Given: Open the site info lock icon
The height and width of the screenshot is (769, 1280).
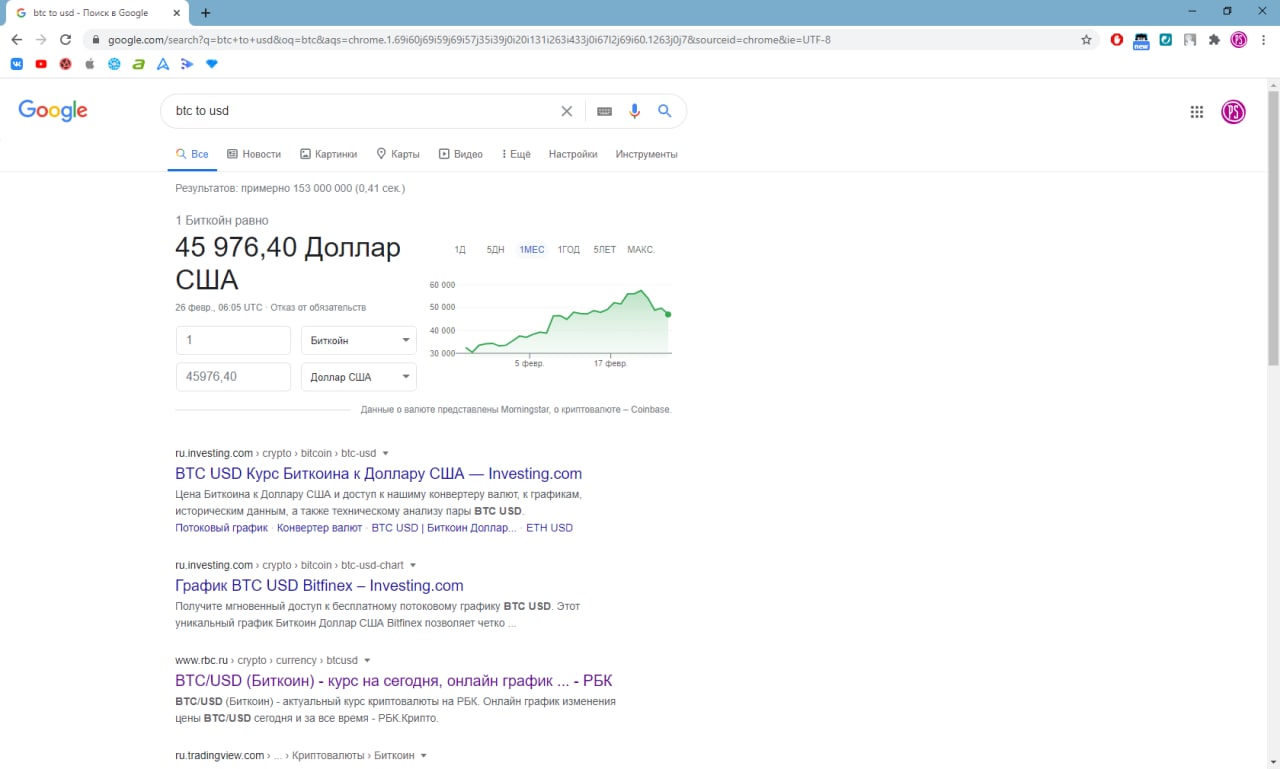Looking at the screenshot, I should point(96,40).
